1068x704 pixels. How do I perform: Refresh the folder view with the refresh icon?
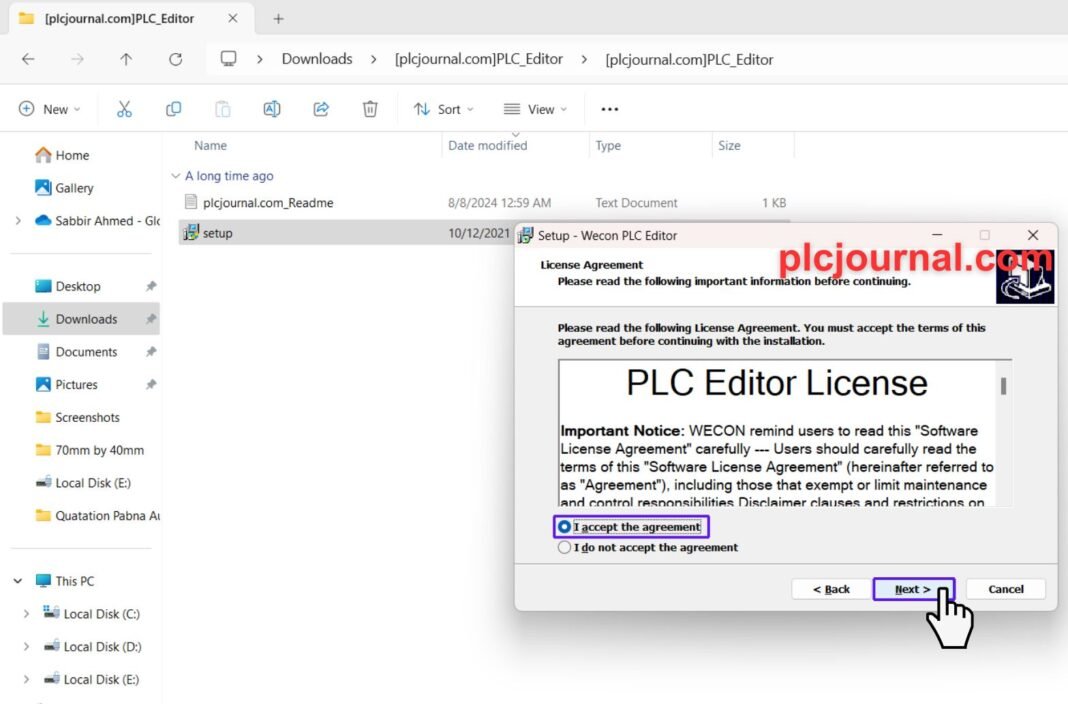[x=175, y=59]
